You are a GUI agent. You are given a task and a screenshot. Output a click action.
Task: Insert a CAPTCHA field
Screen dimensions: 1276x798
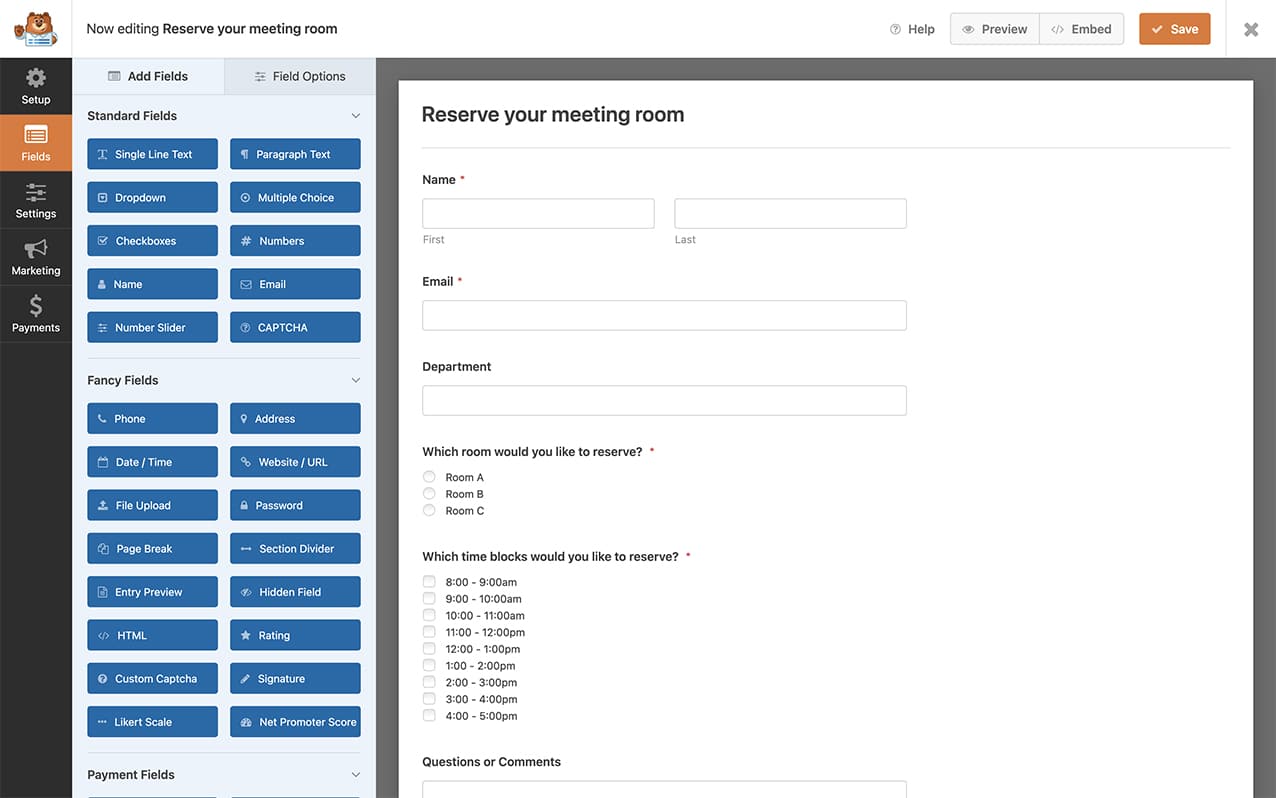click(x=295, y=327)
